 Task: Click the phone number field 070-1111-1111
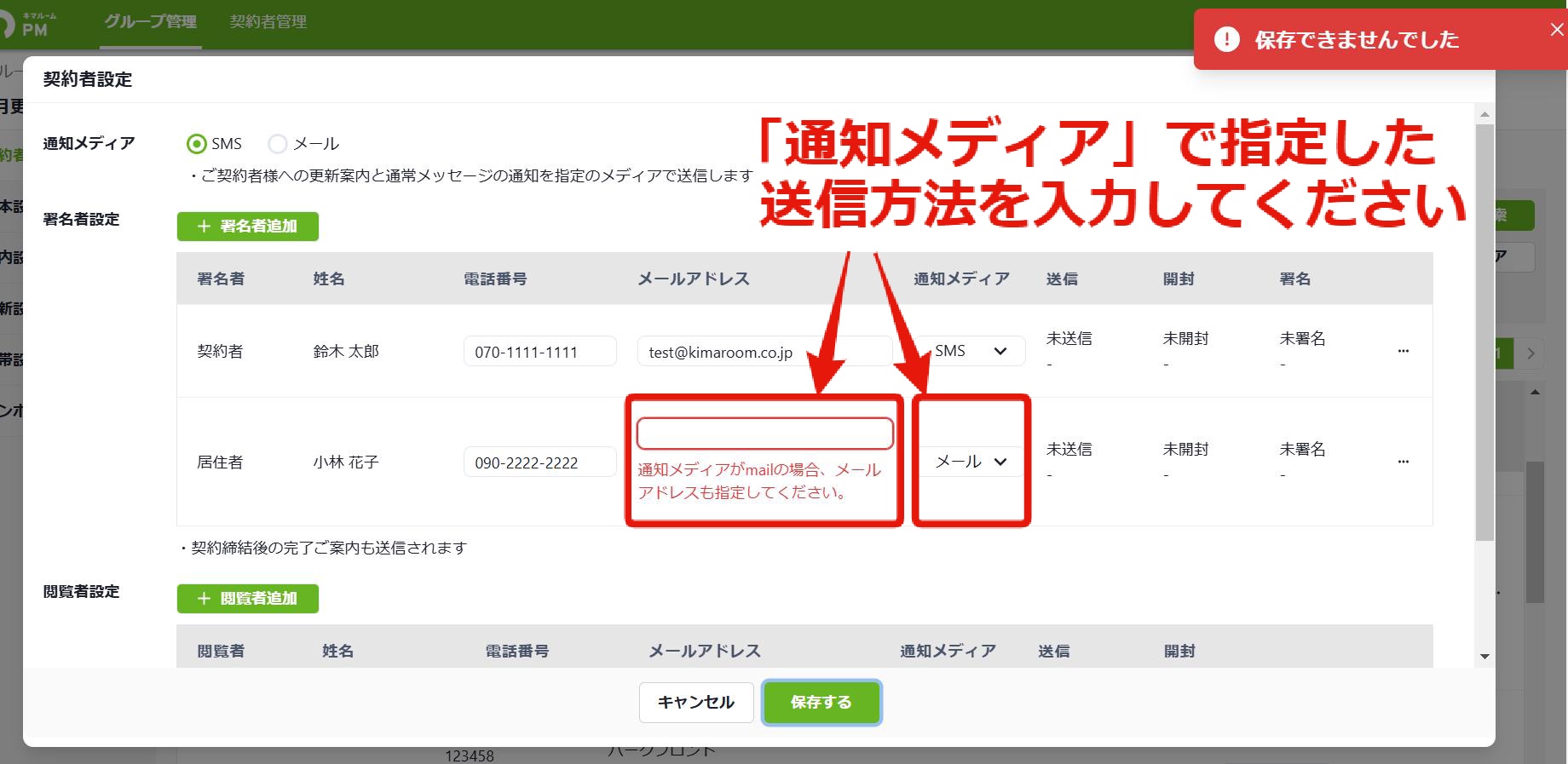click(540, 351)
